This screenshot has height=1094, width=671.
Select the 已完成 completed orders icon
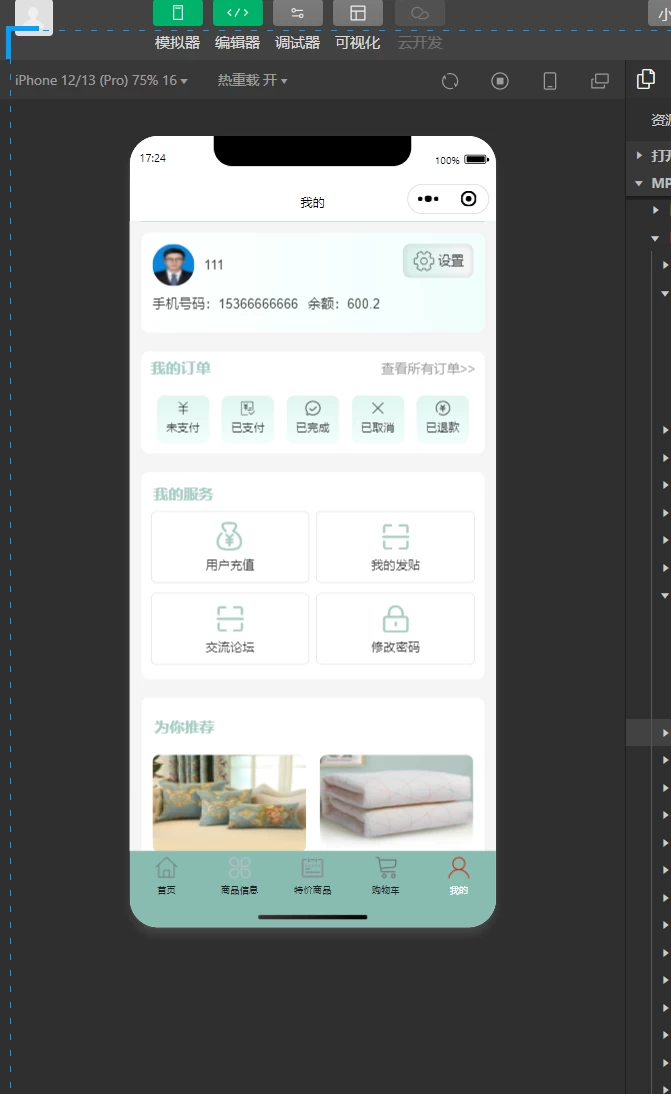point(312,419)
